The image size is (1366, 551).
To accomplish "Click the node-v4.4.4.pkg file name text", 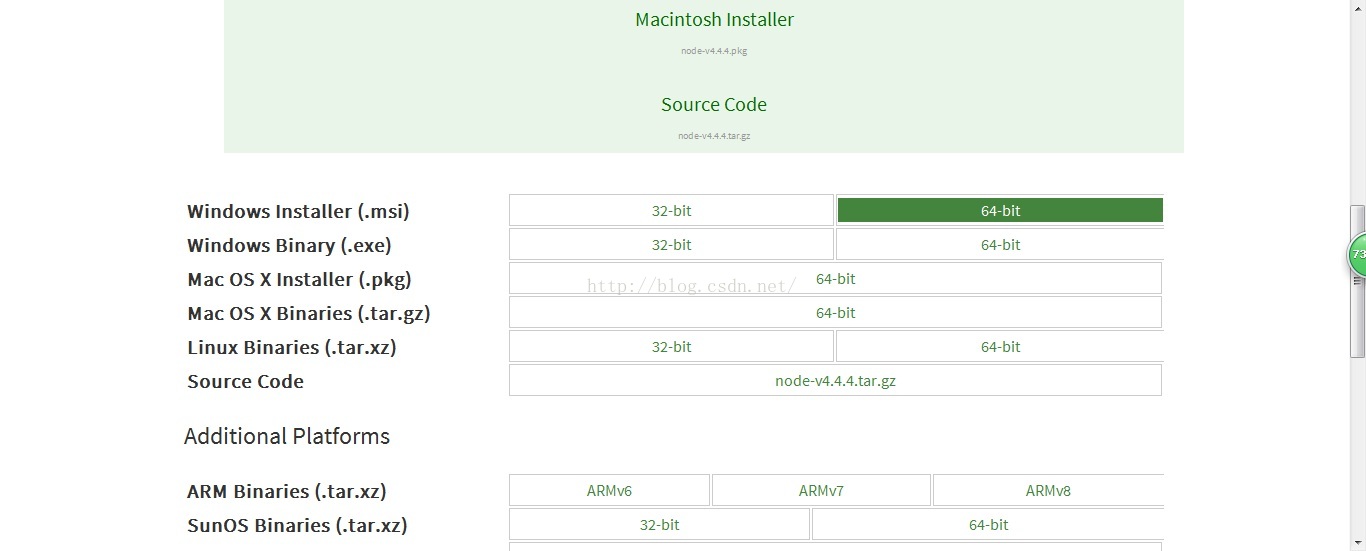I will [x=714, y=51].
